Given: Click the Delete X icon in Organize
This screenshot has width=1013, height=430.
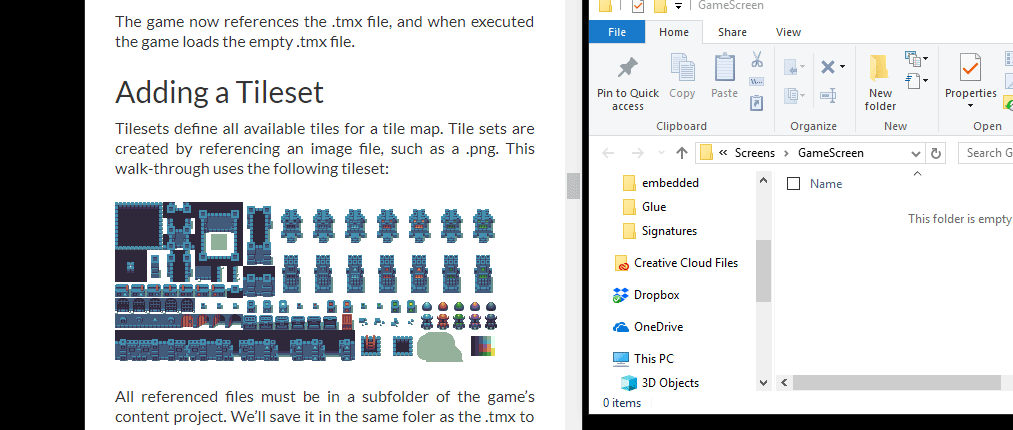Looking at the screenshot, I should 827,67.
